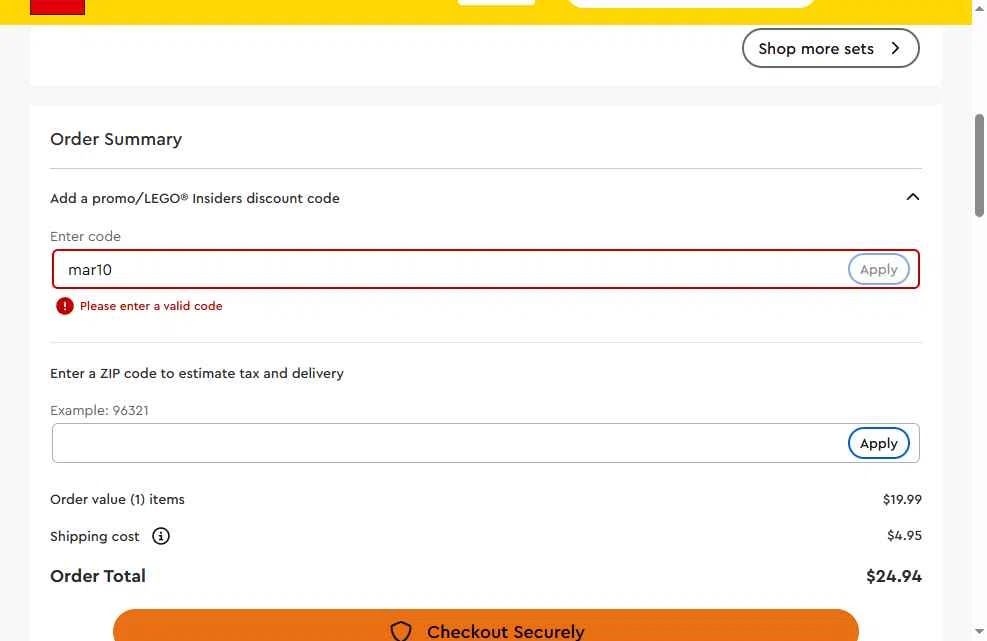Click the 'Enter code' field label

(86, 237)
